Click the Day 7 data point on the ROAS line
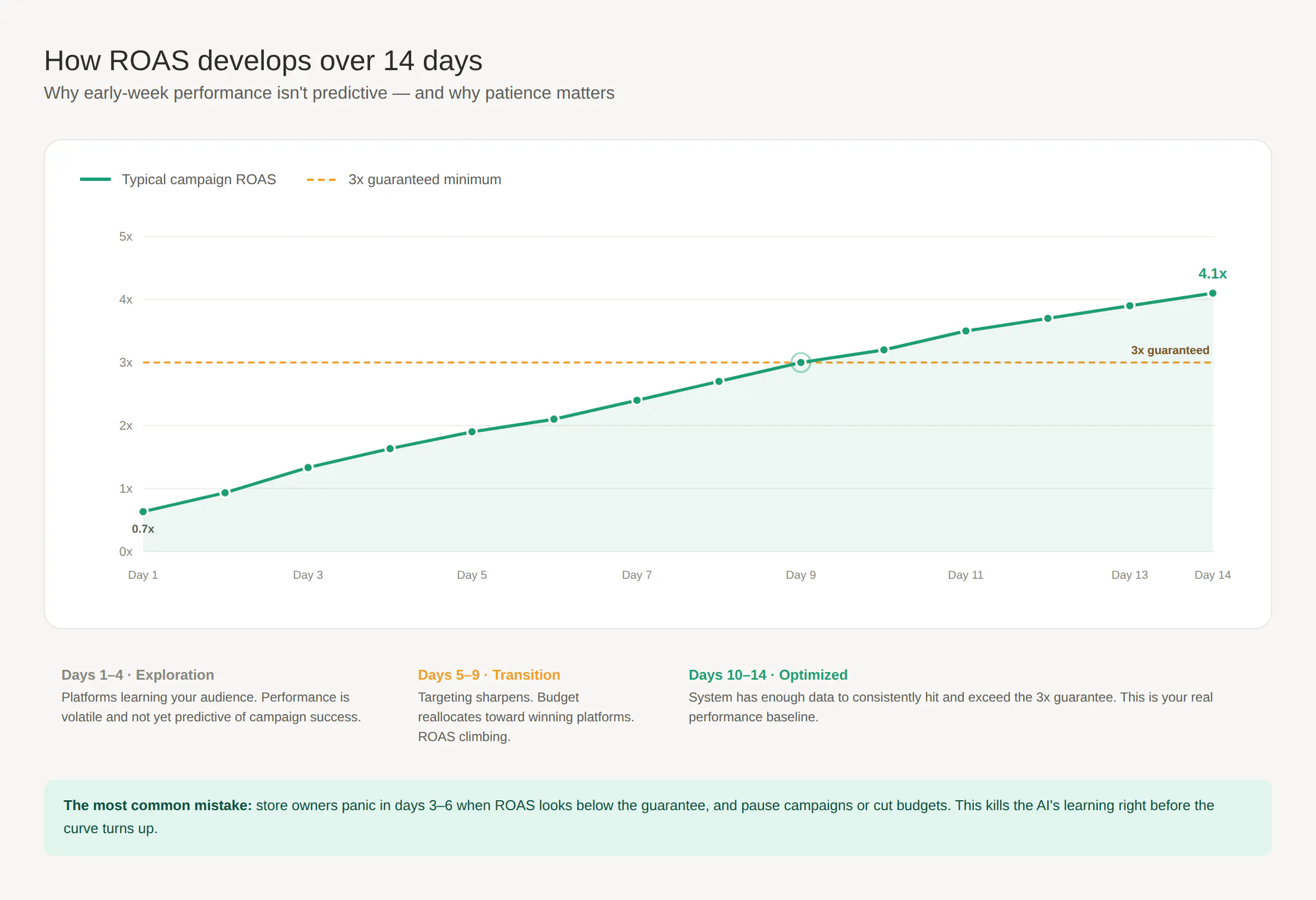Screen dimensions: 1316x900 point(637,400)
